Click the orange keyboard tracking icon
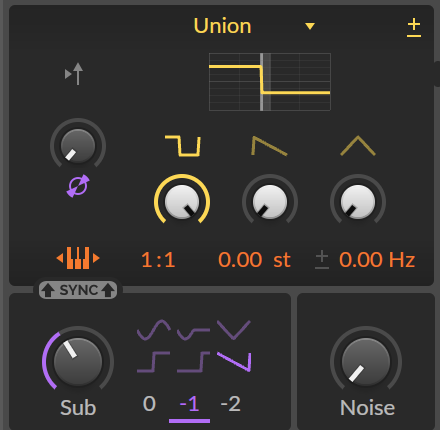Viewport: 440px width, 430px height. click(78, 258)
